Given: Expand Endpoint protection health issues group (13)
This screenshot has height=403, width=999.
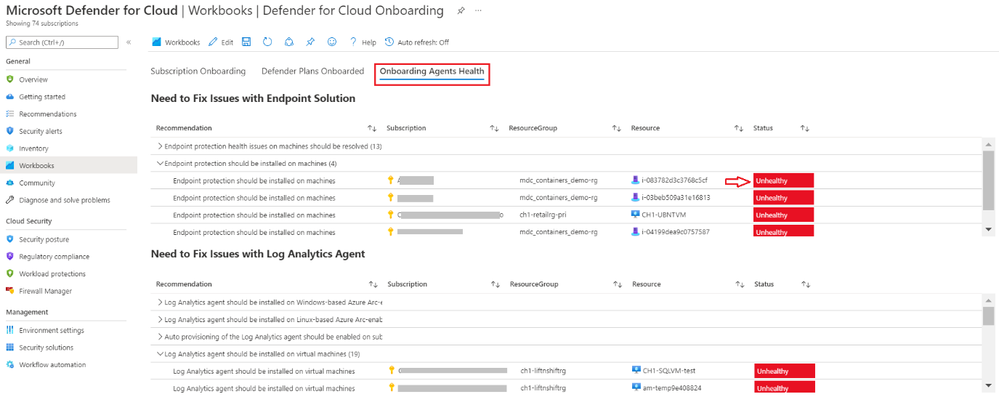Looking at the screenshot, I should pos(160,146).
